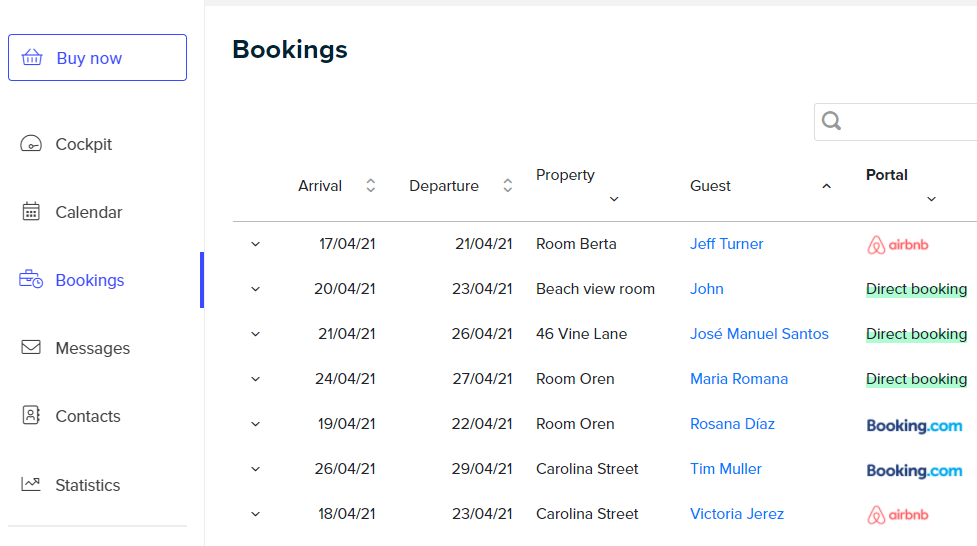The height and width of the screenshot is (546, 977).
Task: Click the search magnifier icon
Action: 831,121
